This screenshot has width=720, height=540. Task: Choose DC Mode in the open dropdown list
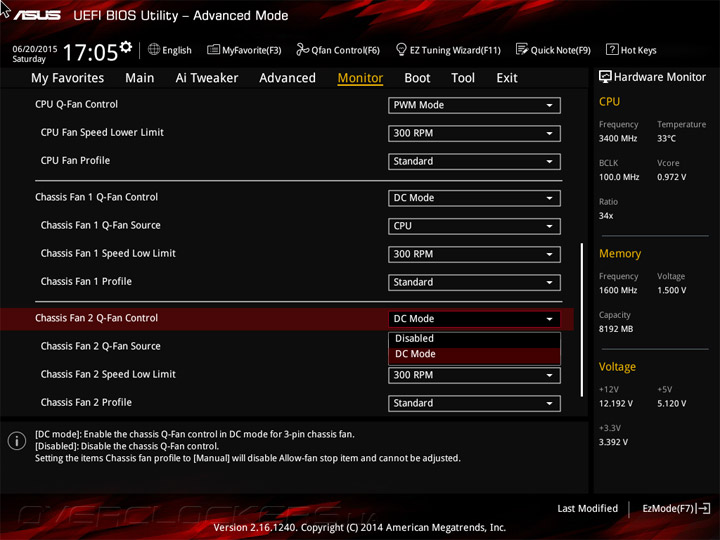click(474, 354)
